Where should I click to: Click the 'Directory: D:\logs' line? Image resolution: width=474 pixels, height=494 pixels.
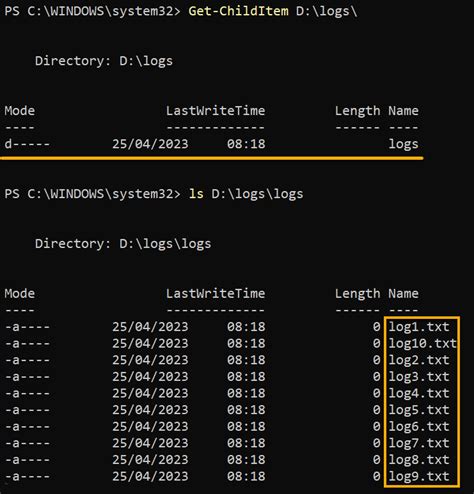(x=104, y=61)
